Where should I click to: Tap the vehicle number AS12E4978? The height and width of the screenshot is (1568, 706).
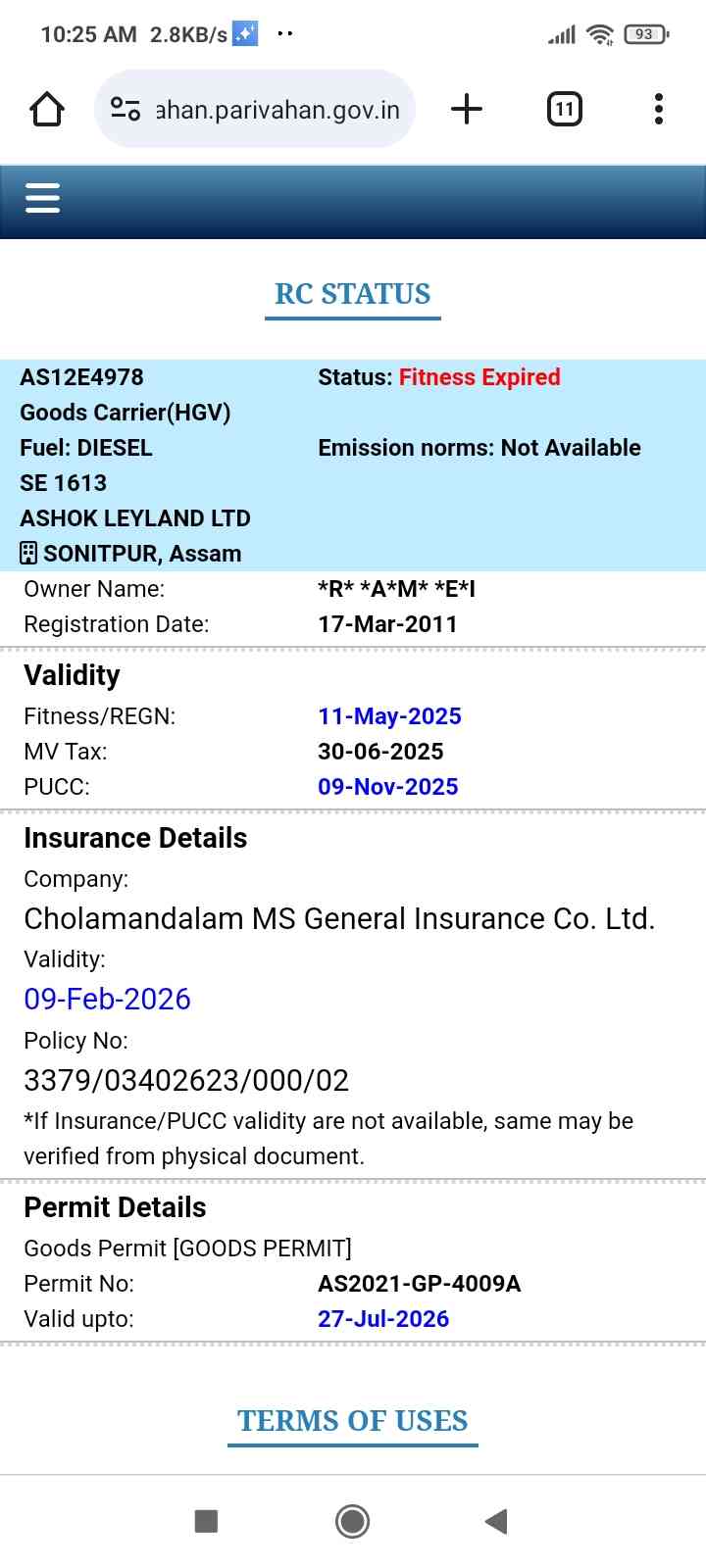click(82, 377)
